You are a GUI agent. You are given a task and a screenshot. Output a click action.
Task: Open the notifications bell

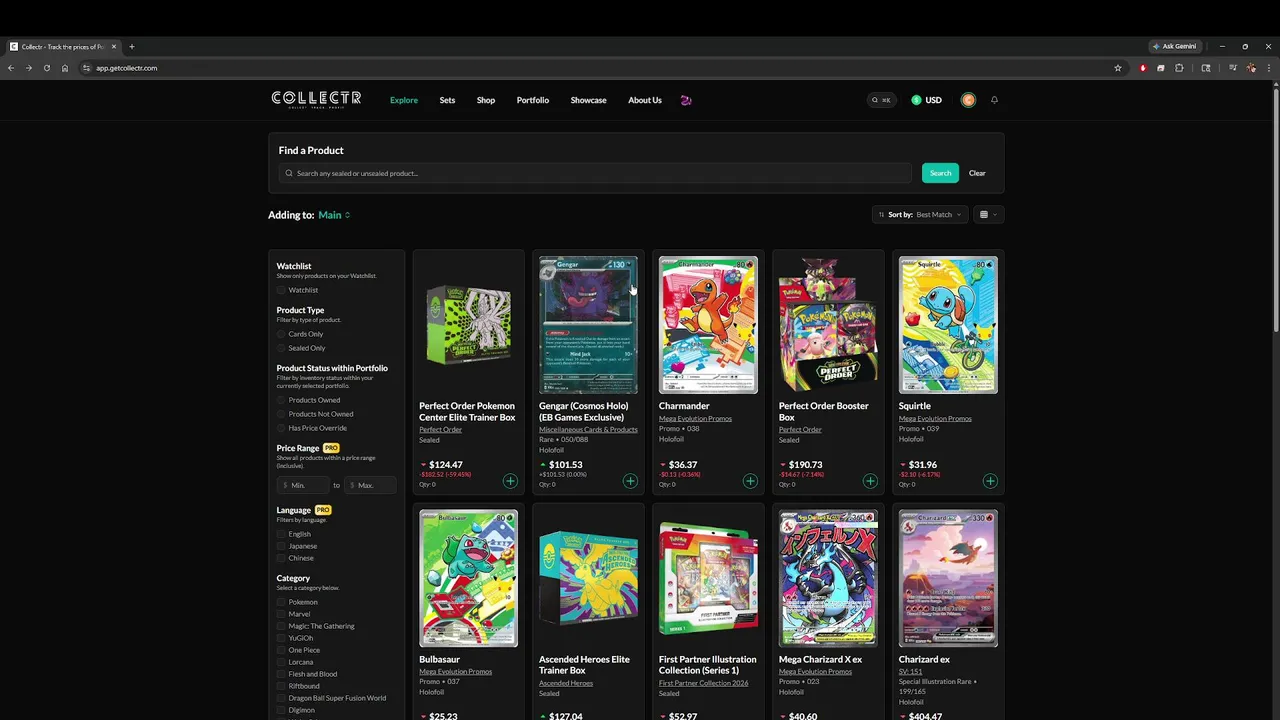click(x=994, y=100)
